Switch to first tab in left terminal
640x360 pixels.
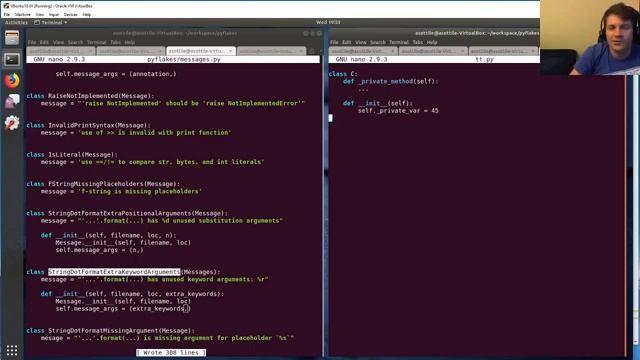point(61,51)
